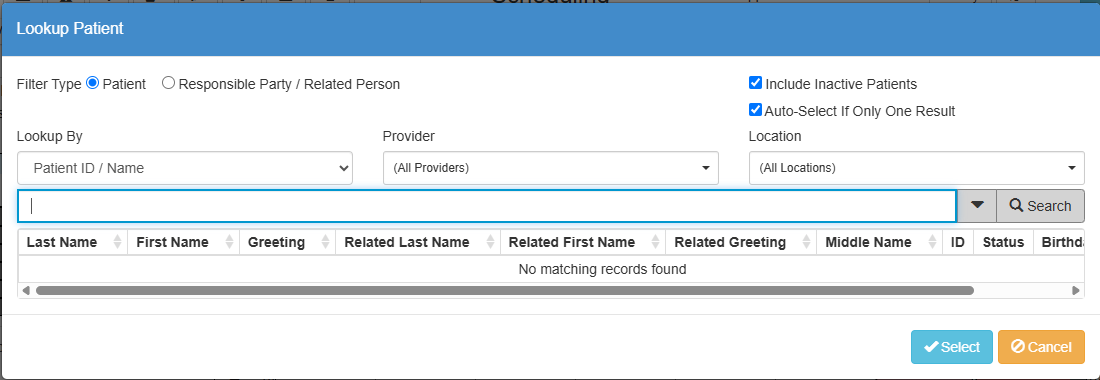Sort by Last Name column arrows
1100x380 pixels.
click(x=117, y=242)
